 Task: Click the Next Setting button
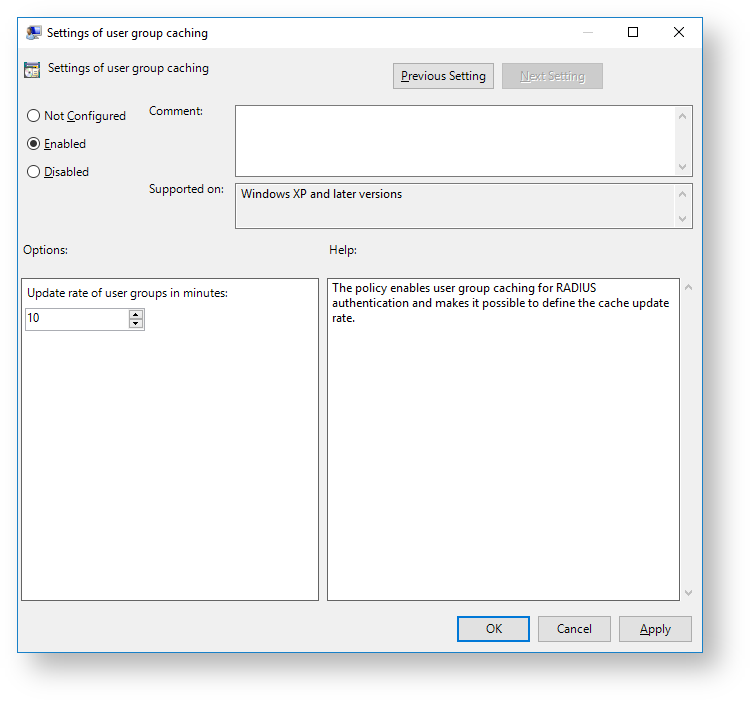coord(552,76)
